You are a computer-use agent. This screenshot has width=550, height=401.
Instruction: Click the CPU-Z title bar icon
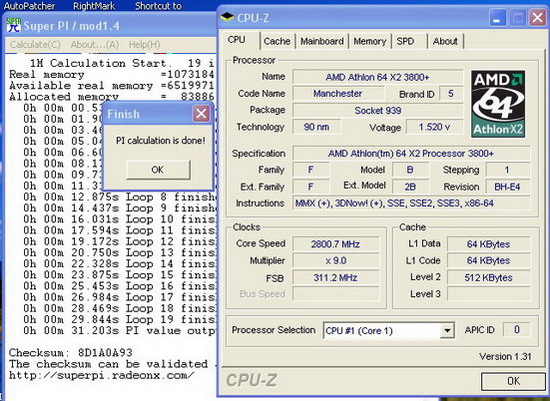tap(227, 17)
